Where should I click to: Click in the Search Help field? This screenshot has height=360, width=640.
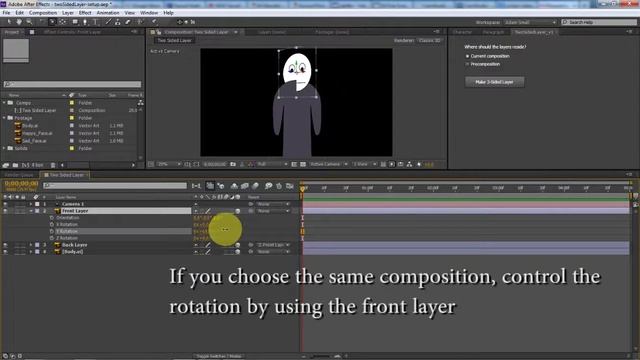click(x=599, y=22)
